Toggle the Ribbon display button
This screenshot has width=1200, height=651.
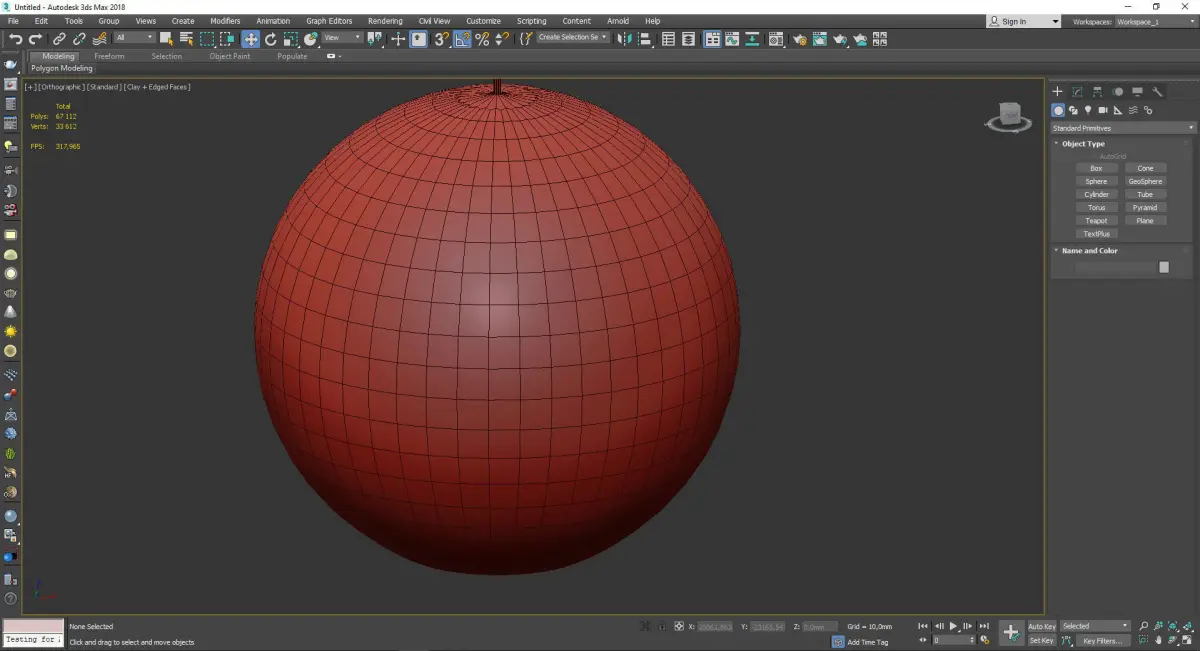click(x=712, y=39)
